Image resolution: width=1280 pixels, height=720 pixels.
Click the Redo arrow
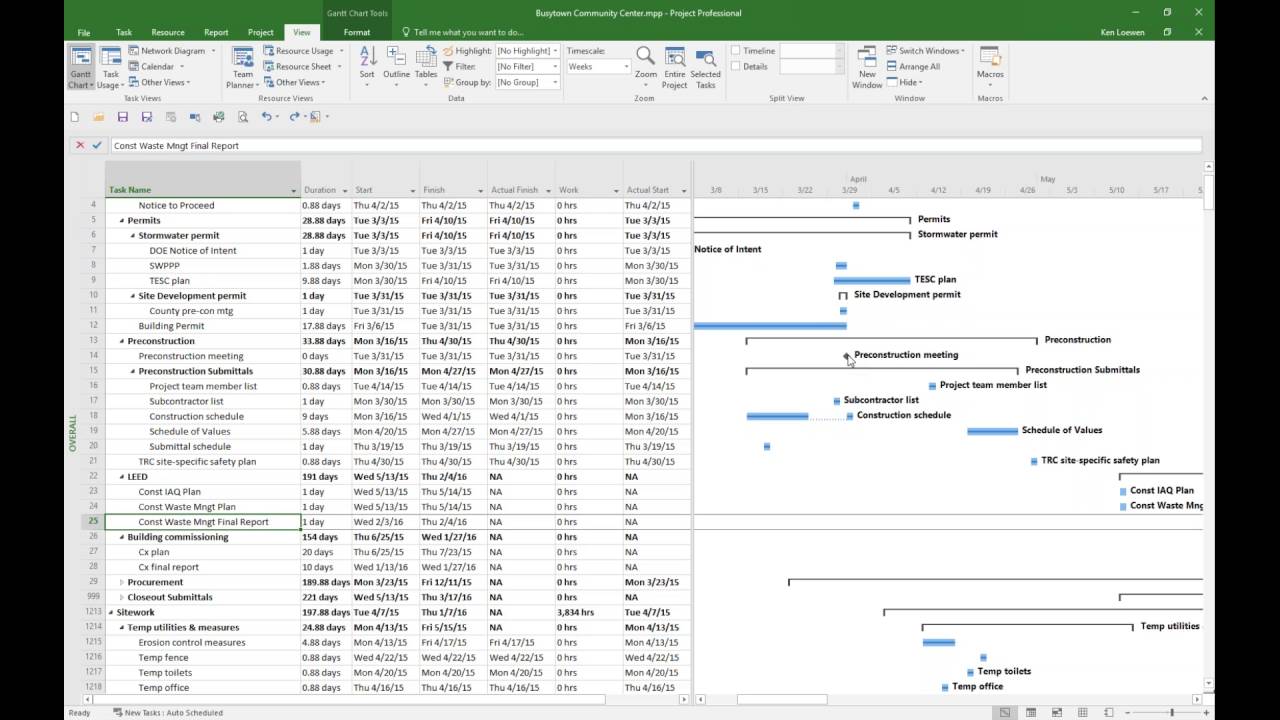[x=294, y=117]
